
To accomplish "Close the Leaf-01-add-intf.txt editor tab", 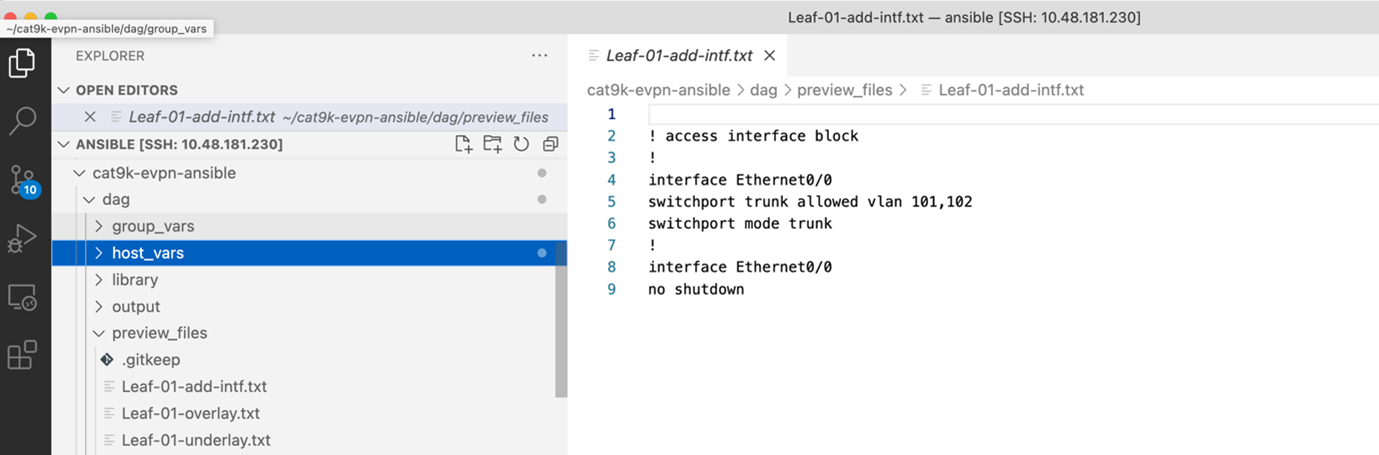I will [770, 56].
